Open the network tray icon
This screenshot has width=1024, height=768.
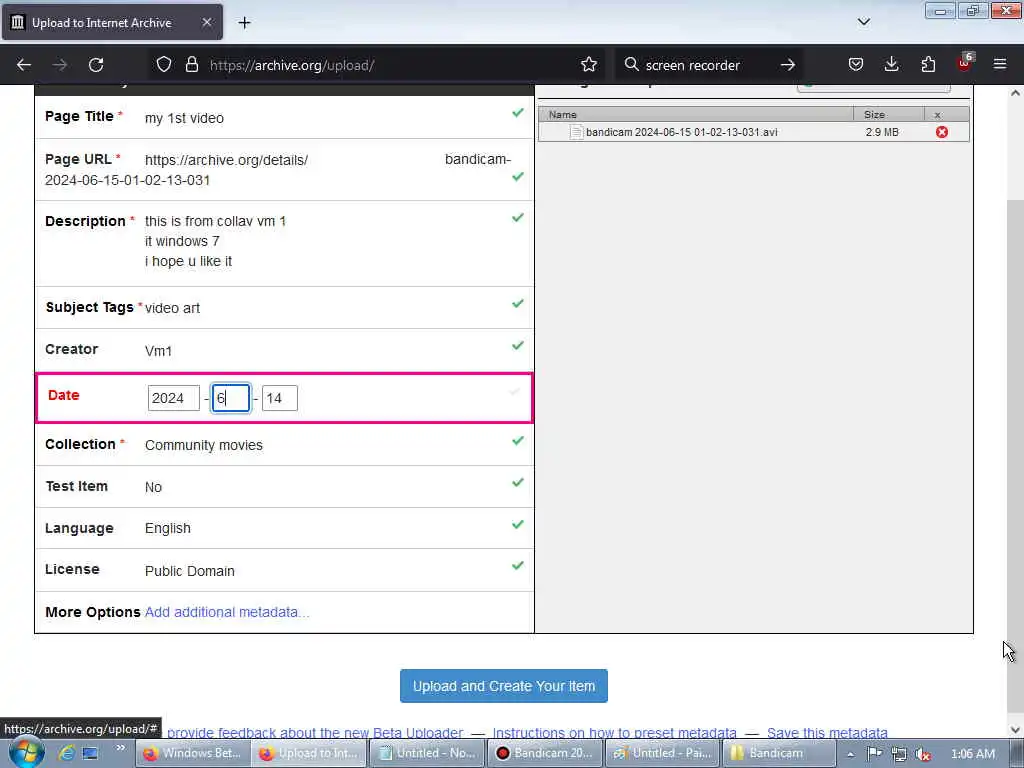click(x=899, y=754)
